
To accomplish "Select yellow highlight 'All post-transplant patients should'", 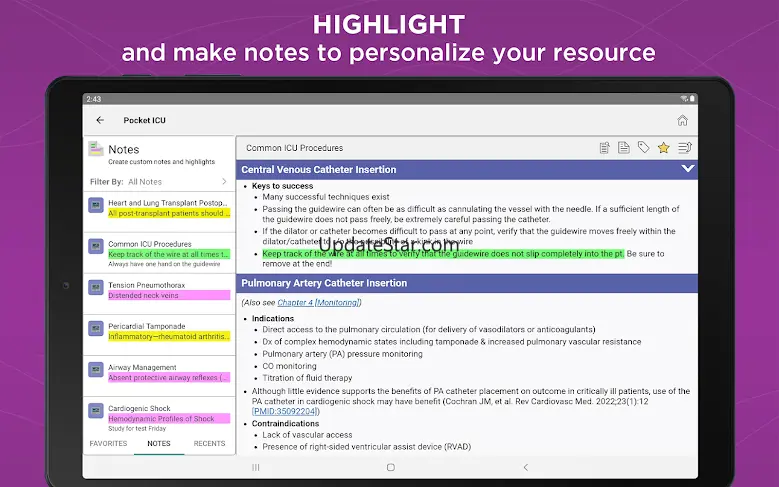I will point(169,213).
